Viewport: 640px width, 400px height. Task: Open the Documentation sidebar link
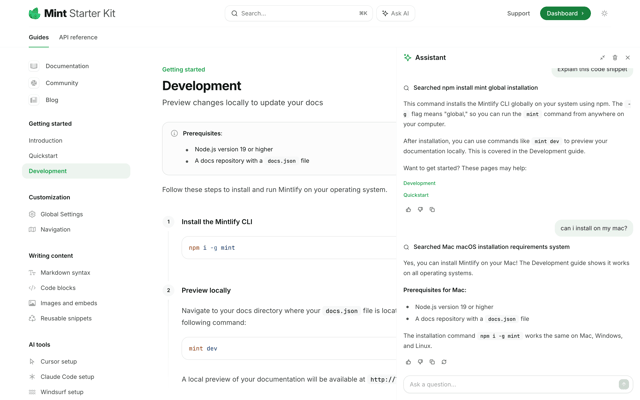(x=67, y=66)
